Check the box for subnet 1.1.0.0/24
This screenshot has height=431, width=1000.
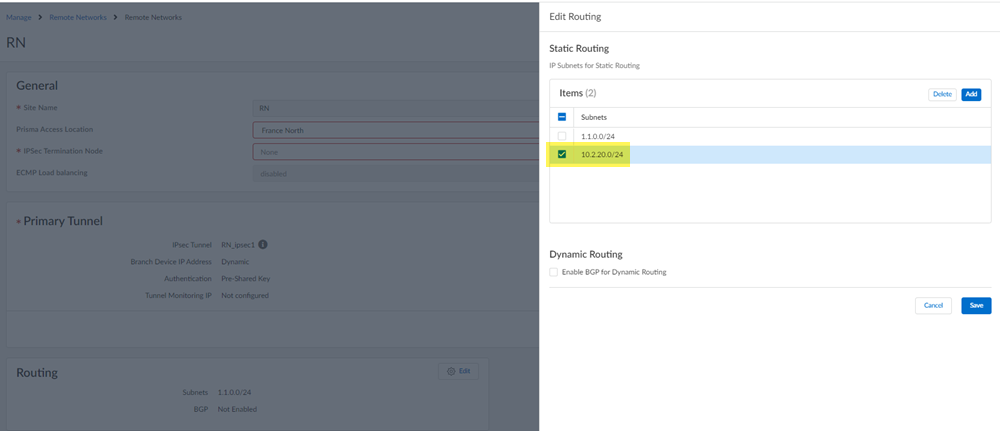click(562, 136)
